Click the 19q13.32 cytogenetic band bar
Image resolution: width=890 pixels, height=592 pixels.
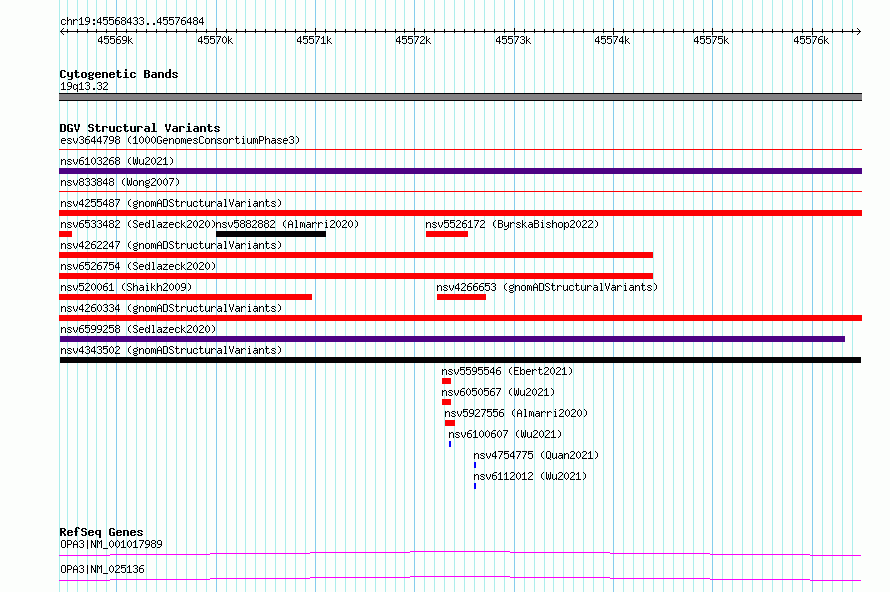[460, 97]
